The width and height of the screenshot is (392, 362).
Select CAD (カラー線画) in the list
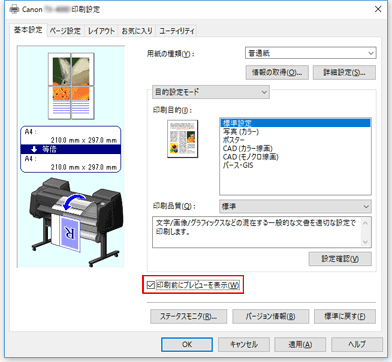coord(295,148)
